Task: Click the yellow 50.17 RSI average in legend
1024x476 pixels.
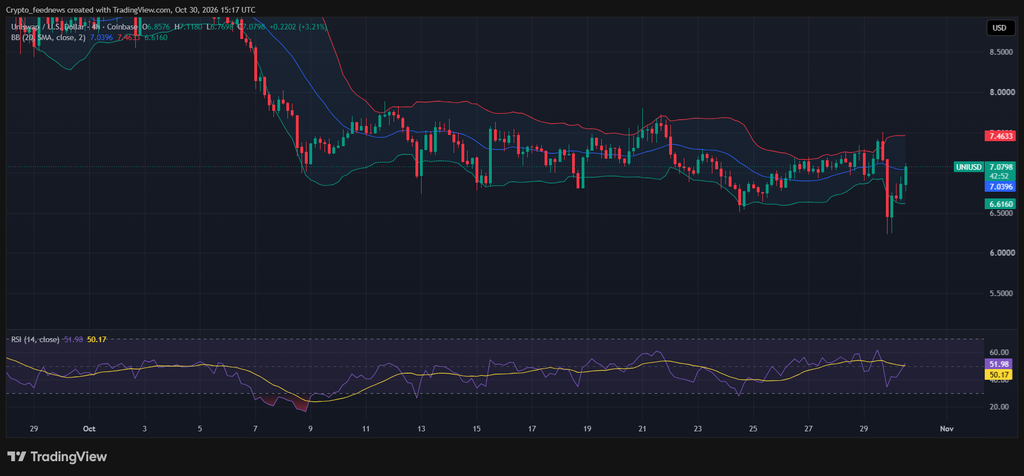Action: point(97,340)
